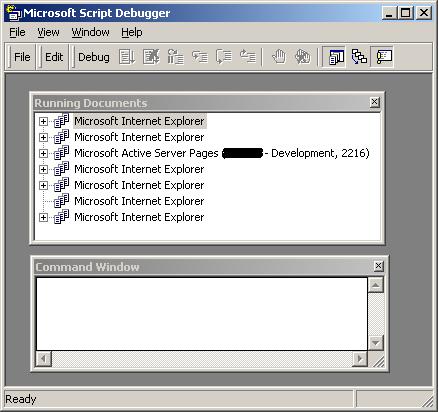Click the Clear All Breakpoints icon

(x=302, y=57)
